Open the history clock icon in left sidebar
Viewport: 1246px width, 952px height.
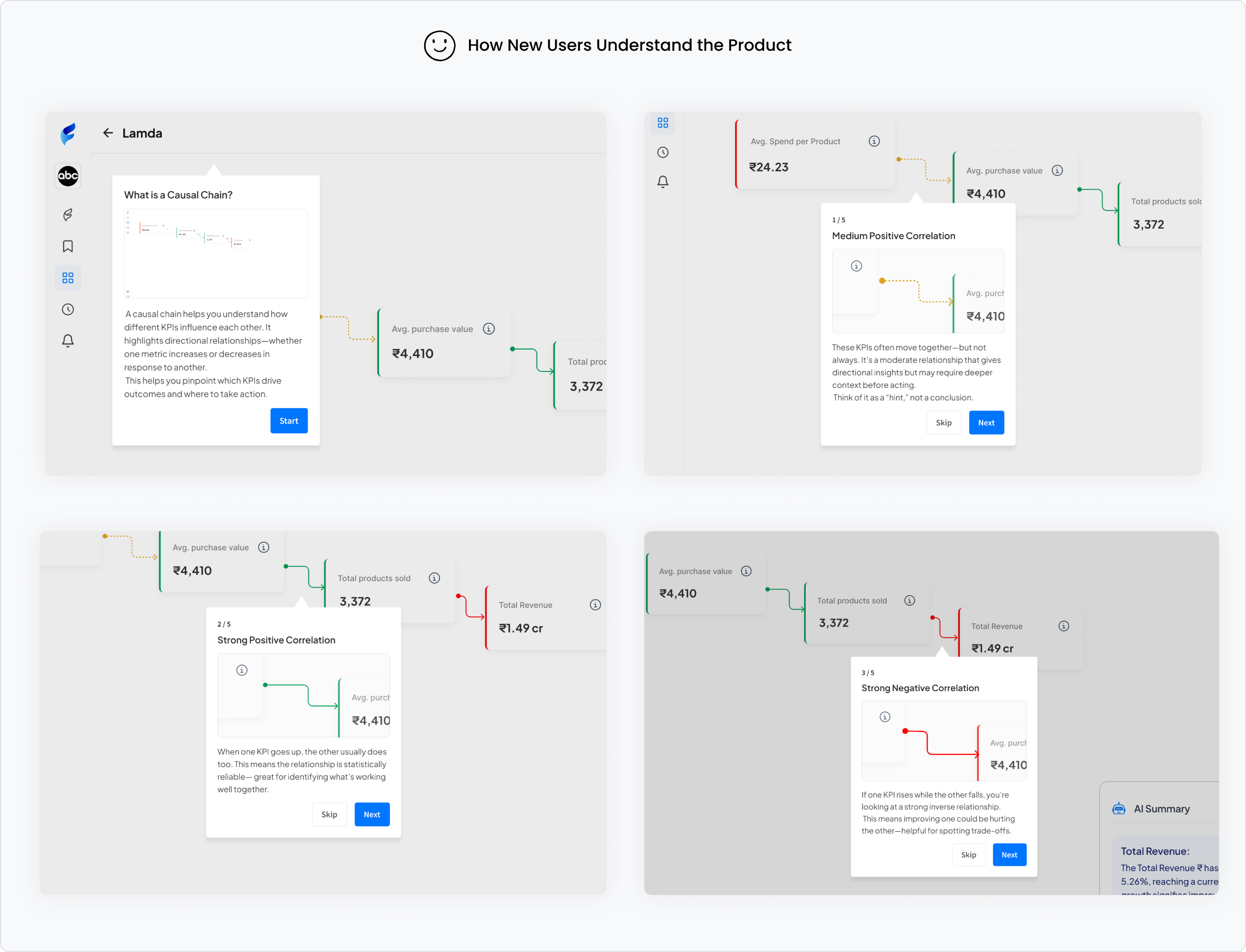(68, 310)
